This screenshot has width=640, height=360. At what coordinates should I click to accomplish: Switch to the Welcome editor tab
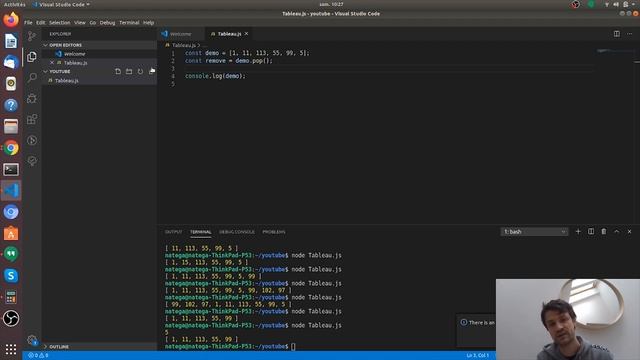click(x=180, y=34)
